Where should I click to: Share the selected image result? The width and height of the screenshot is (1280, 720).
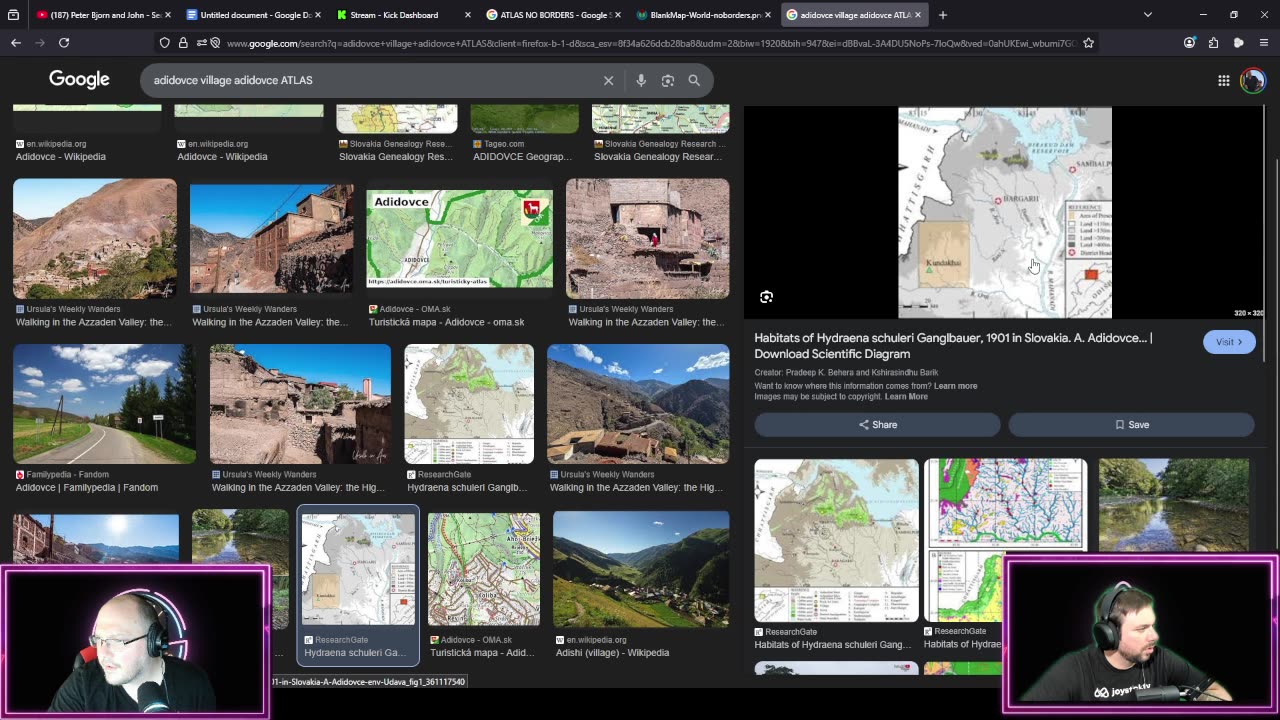[x=877, y=425]
